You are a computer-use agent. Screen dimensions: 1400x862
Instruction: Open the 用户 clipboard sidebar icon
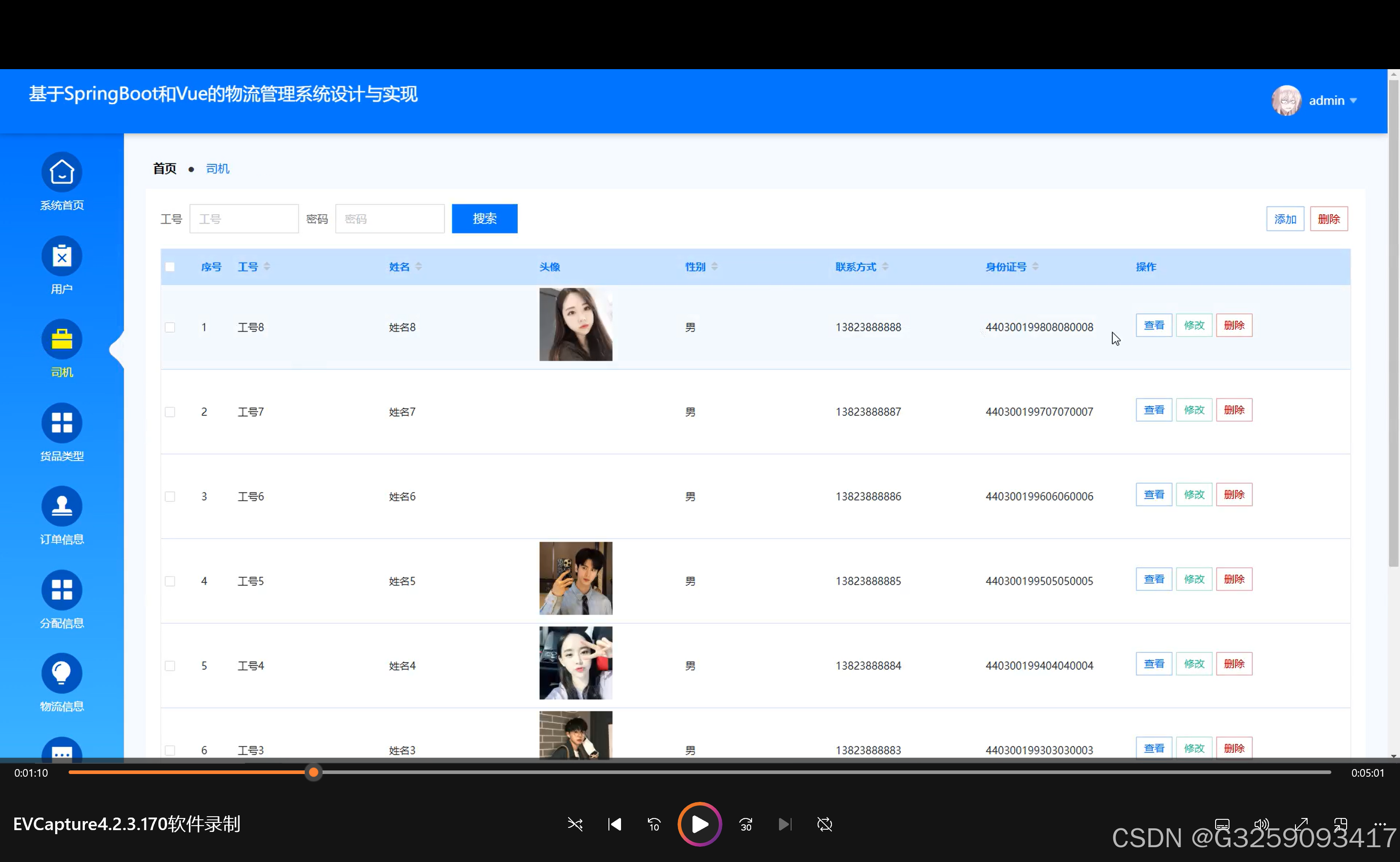pyautogui.click(x=61, y=256)
